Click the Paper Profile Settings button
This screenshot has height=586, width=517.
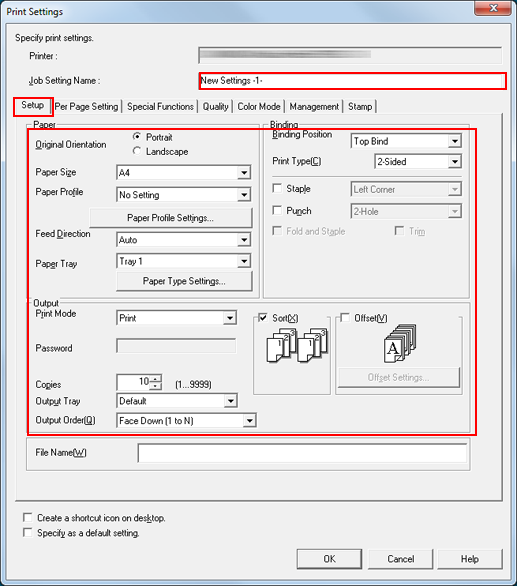170,218
